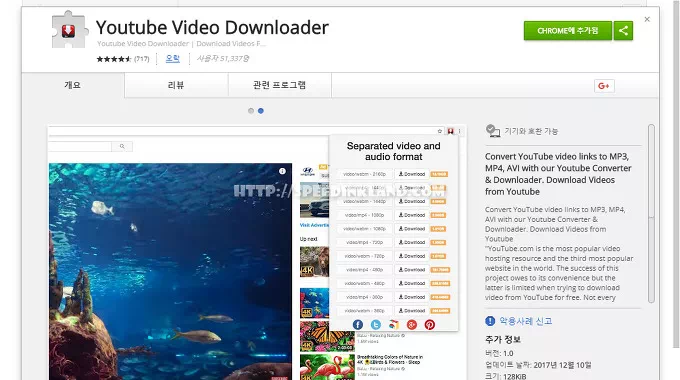Screen dimensions: 680x380
Task: Click the flamingo video thumbnail
Action: (327, 367)
